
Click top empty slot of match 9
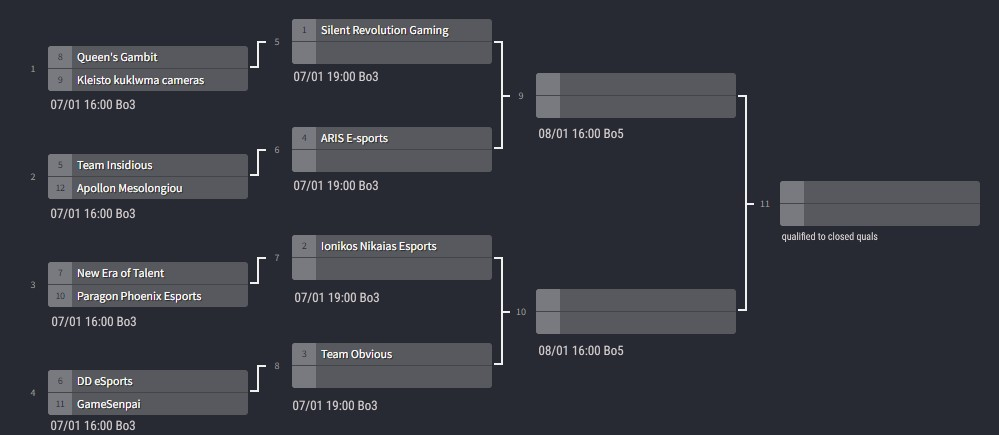[x=636, y=84]
